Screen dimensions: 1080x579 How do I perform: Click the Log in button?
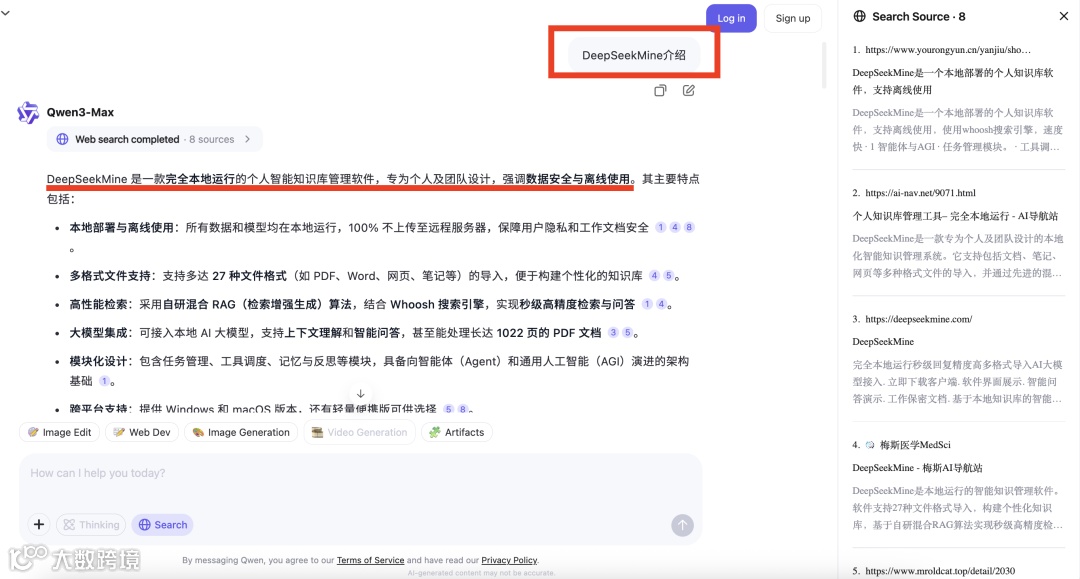coord(731,19)
